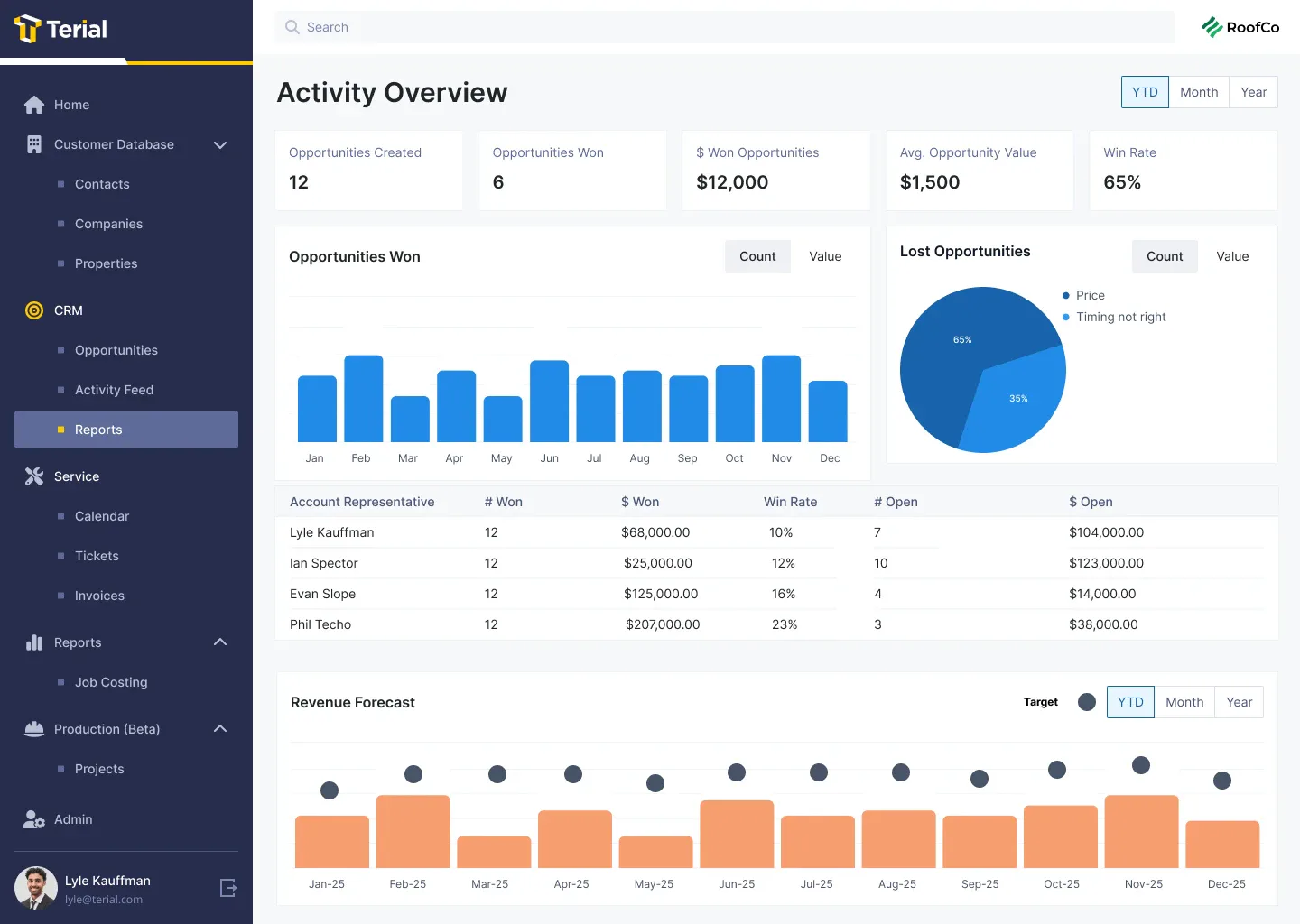The height and width of the screenshot is (924, 1300).
Task: Click the logout icon beside Lyle Kauffman
Action: [x=228, y=888]
